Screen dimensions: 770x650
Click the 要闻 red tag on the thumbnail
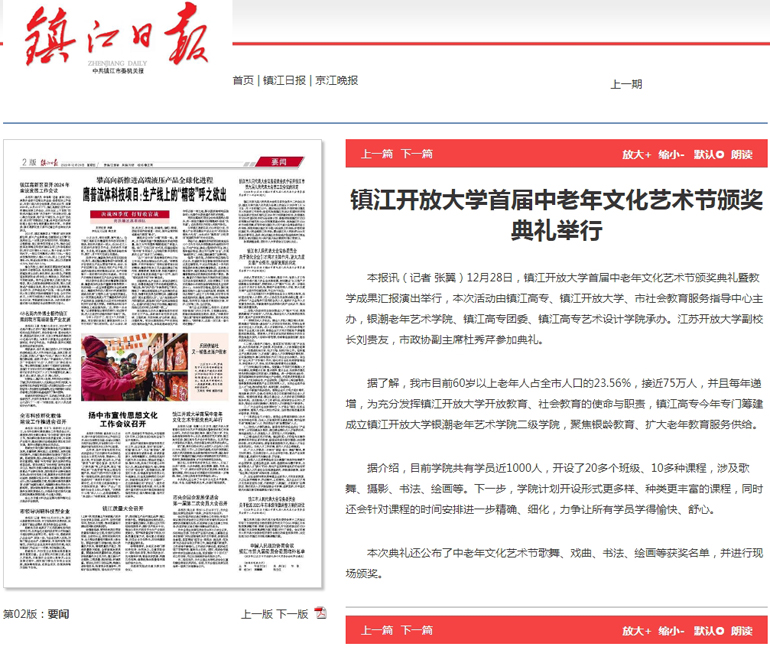pyautogui.click(x=279, y=162)
